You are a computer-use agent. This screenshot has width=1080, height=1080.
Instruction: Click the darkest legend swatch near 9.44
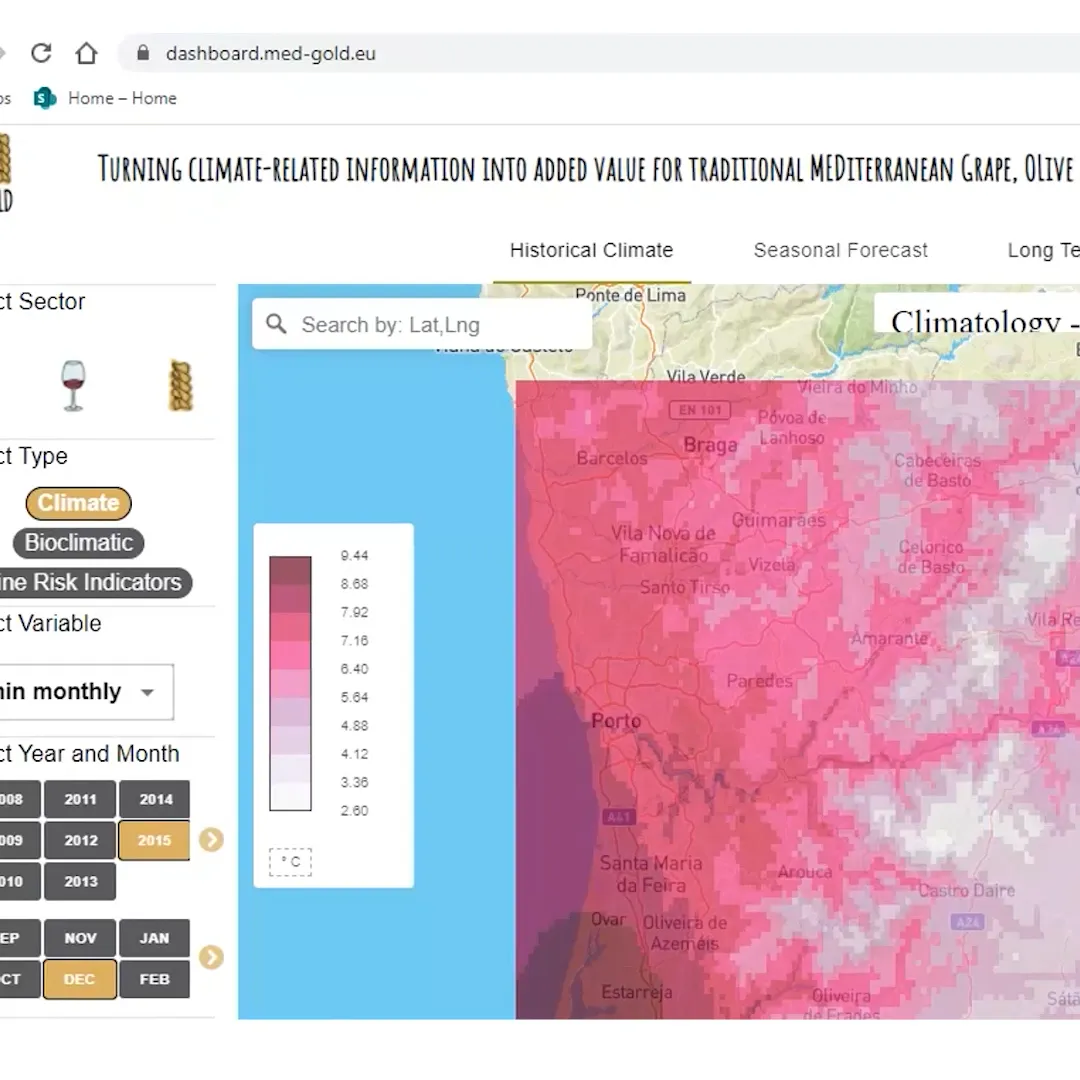[x=290, y=570]
